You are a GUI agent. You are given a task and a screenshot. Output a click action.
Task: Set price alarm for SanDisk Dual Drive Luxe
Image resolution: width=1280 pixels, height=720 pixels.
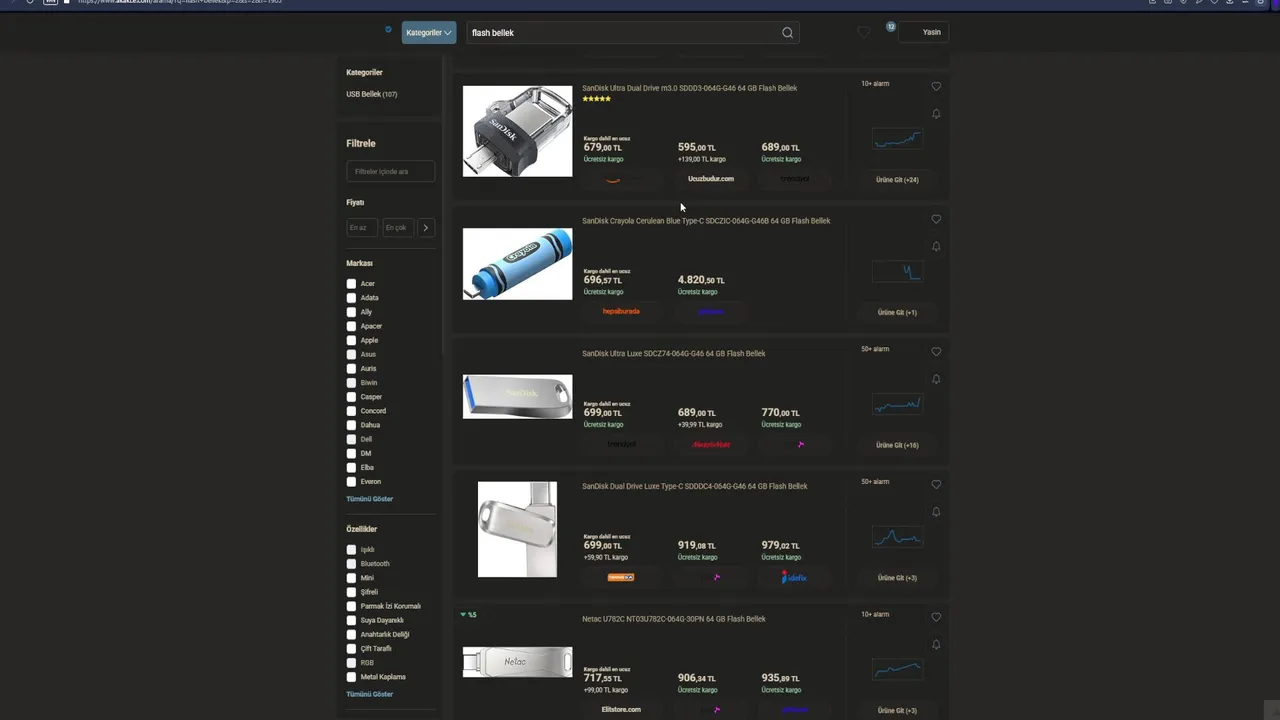pos(936,512)
